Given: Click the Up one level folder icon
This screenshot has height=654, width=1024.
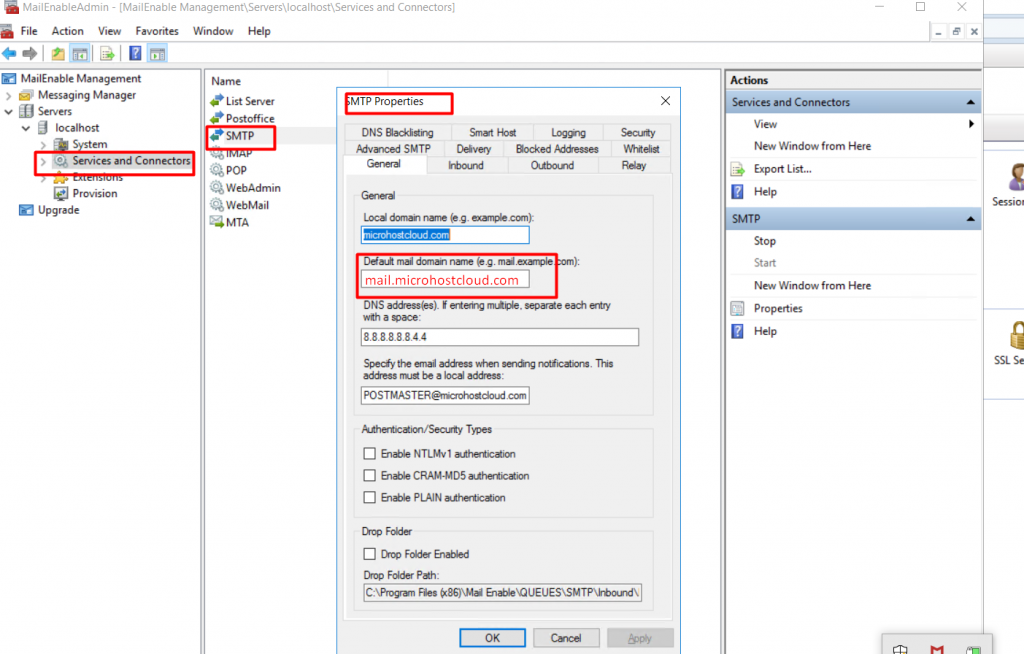Looking at the screenshot, I should tap(58, 54).
